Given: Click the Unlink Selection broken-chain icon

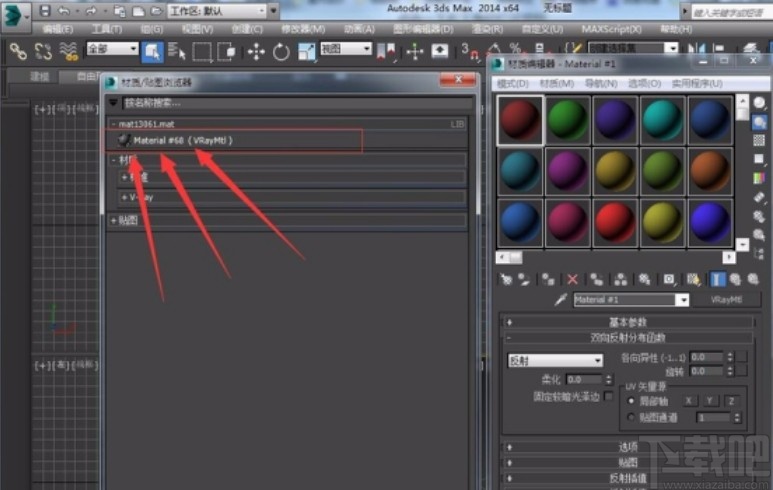Looking at the screenshot, I should pos(43,51).
